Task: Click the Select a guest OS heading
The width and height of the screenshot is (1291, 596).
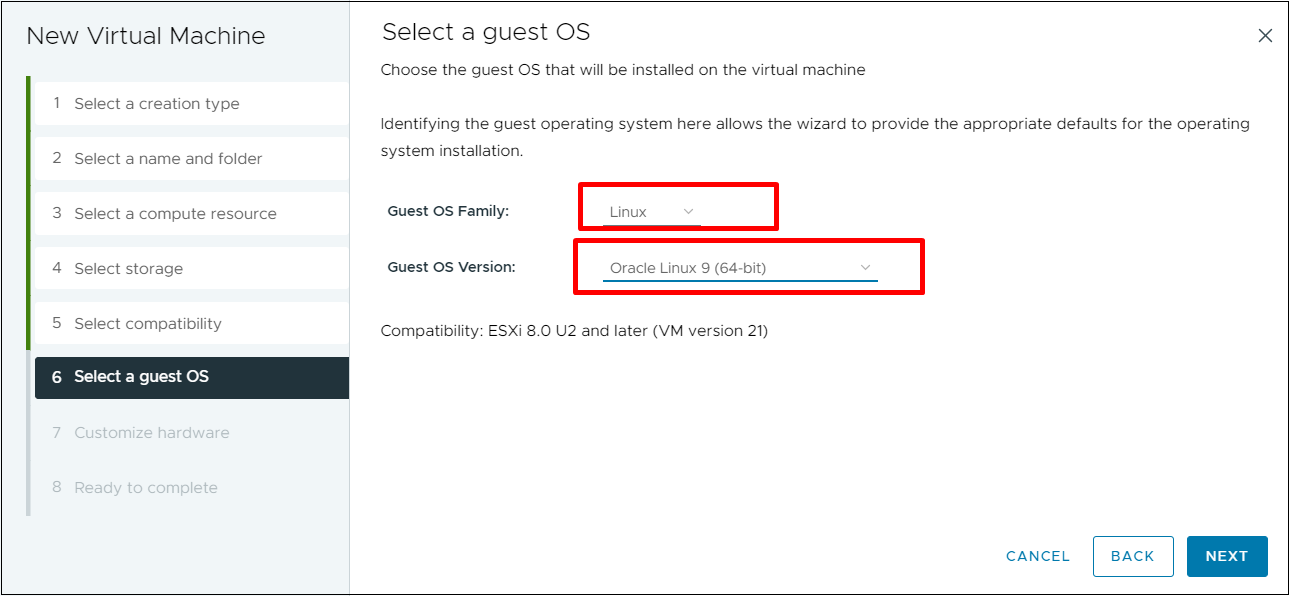Action: (486, 32)
